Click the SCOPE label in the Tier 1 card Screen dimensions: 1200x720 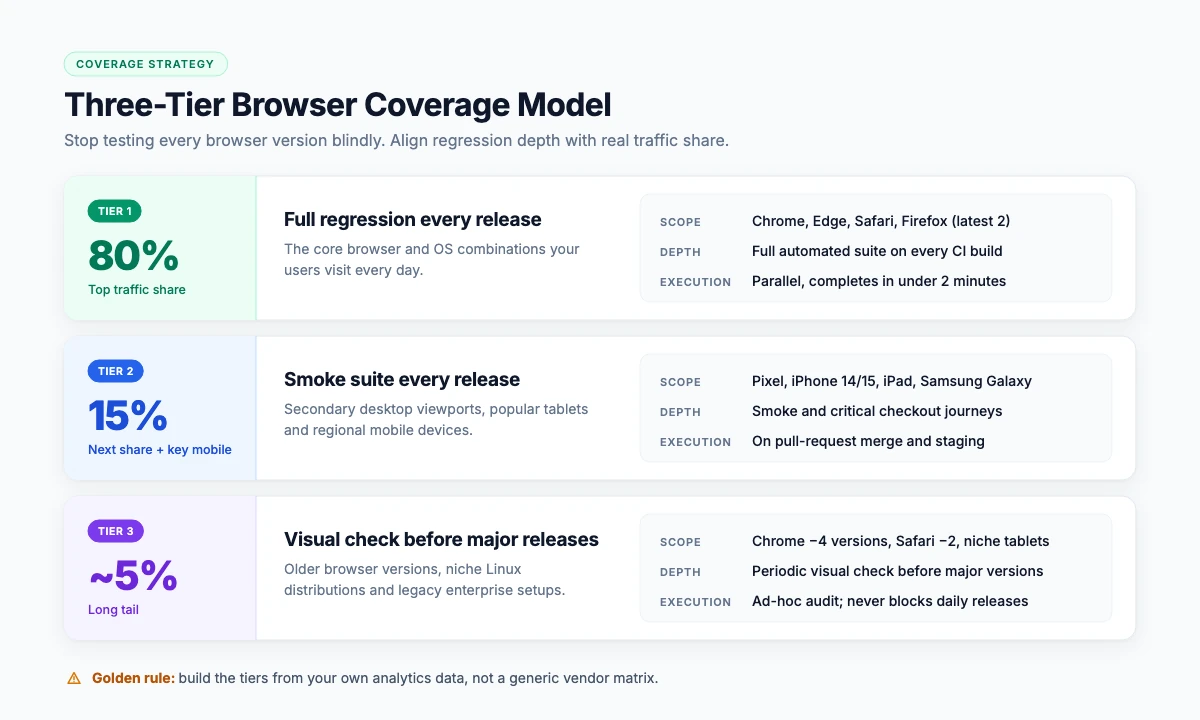point(680,222)
